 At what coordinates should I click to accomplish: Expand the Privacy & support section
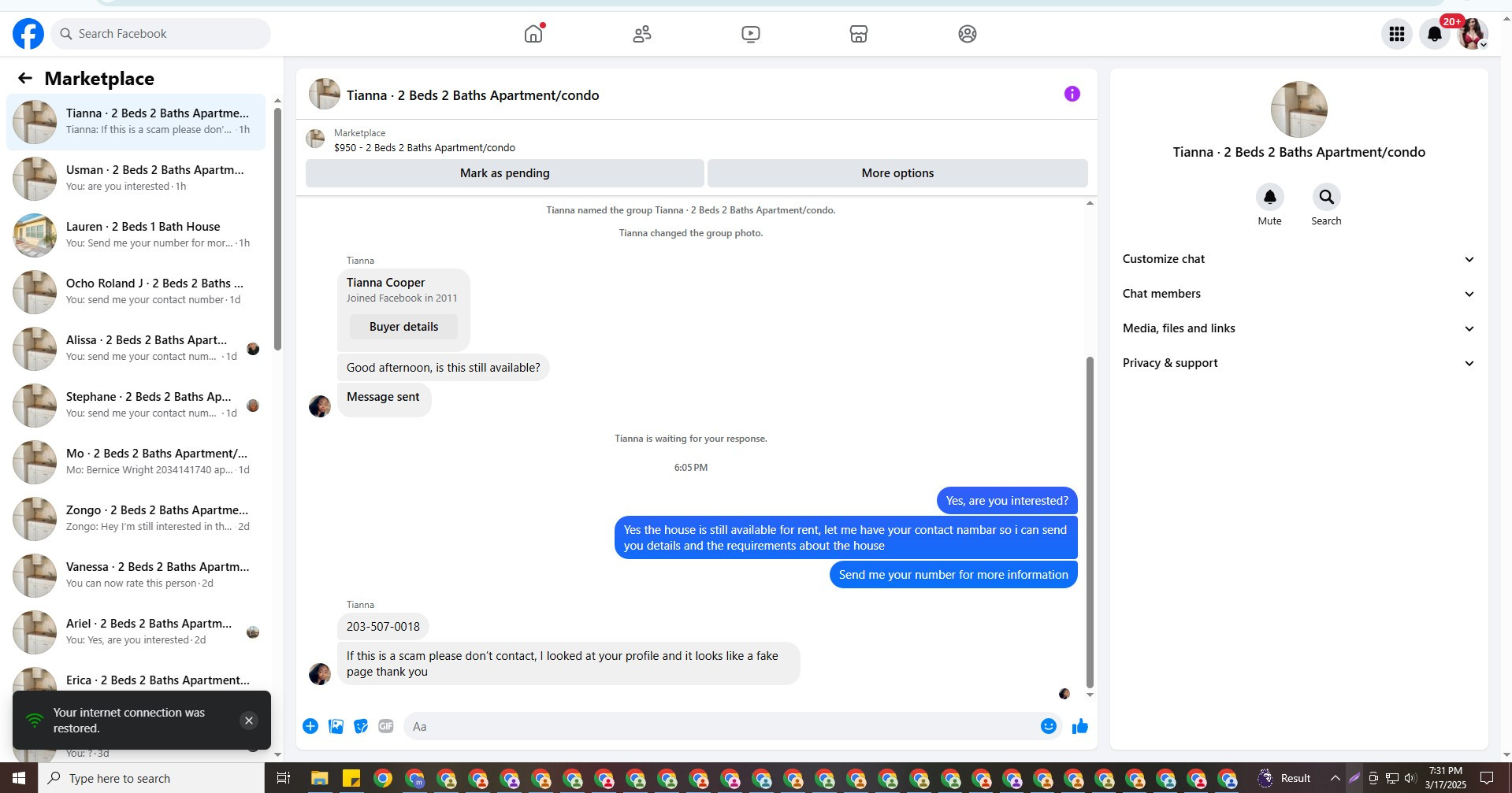1298,363
